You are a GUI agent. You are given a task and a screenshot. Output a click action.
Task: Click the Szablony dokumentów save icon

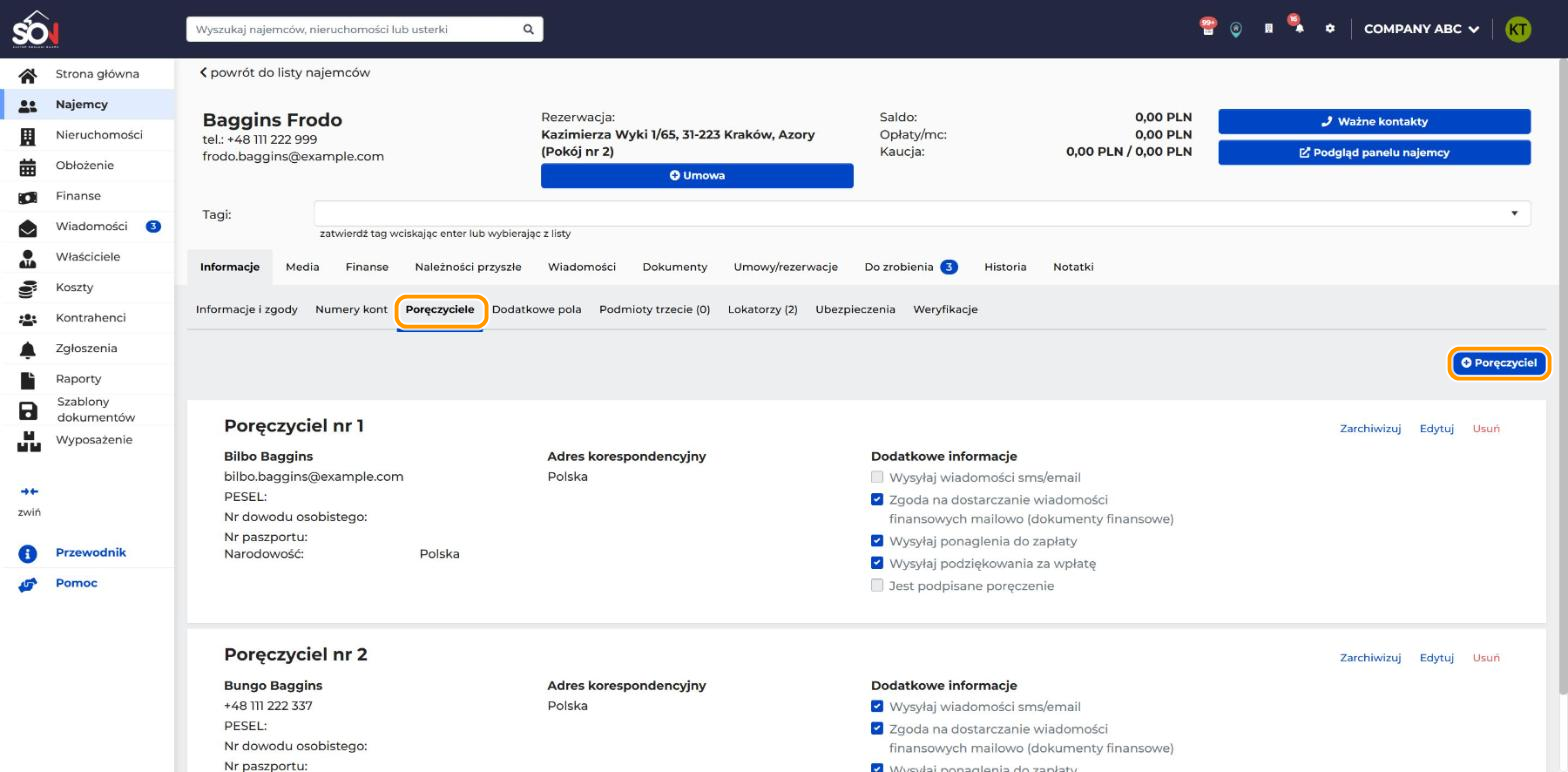tap(28, 410)
